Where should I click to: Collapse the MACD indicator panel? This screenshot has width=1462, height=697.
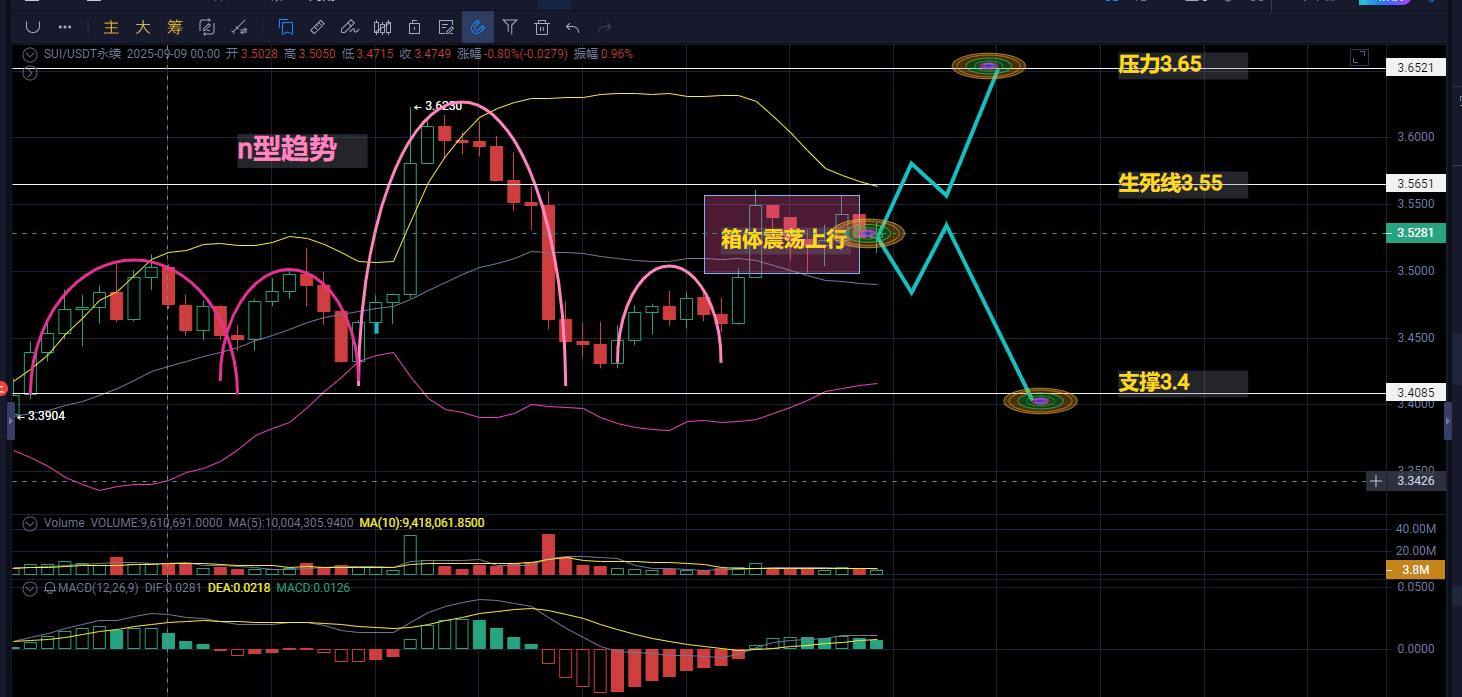[x=30, y=588]
